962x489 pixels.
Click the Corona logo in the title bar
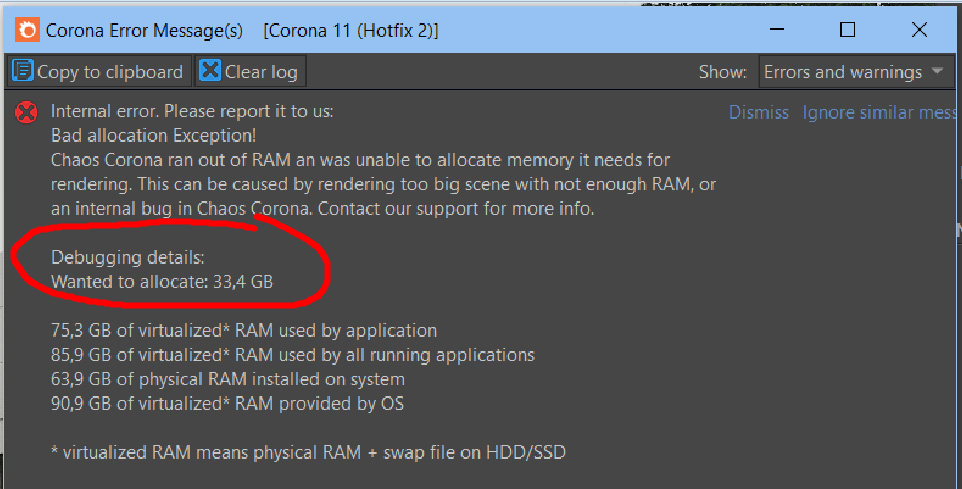[27, 30]
